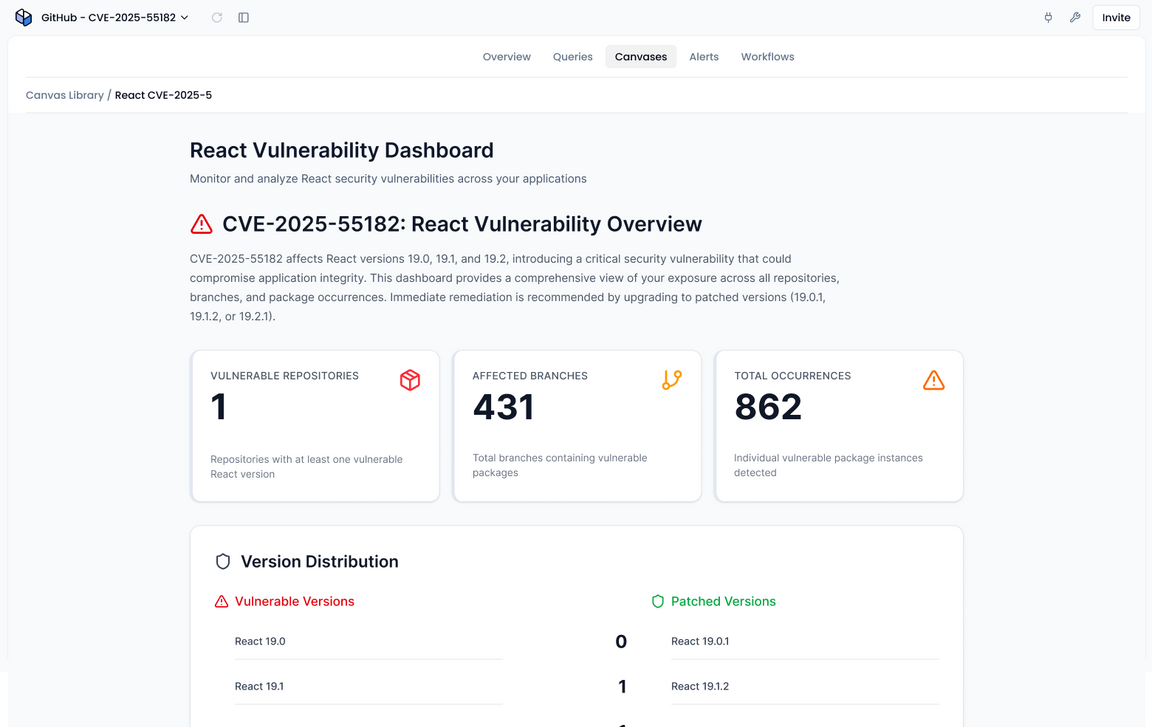1152x727 pixels.
Task: Click the green shield beside Patched Versions
Action: [x=658, y=601]
